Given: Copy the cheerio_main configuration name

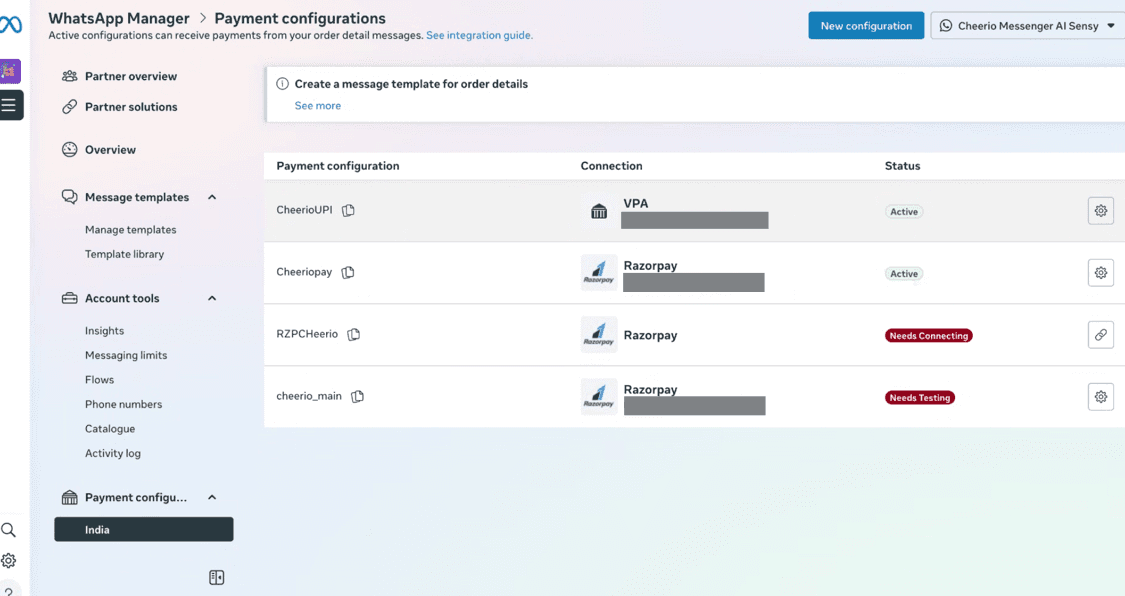Looking at the screenshot, I should pos(357,397).
